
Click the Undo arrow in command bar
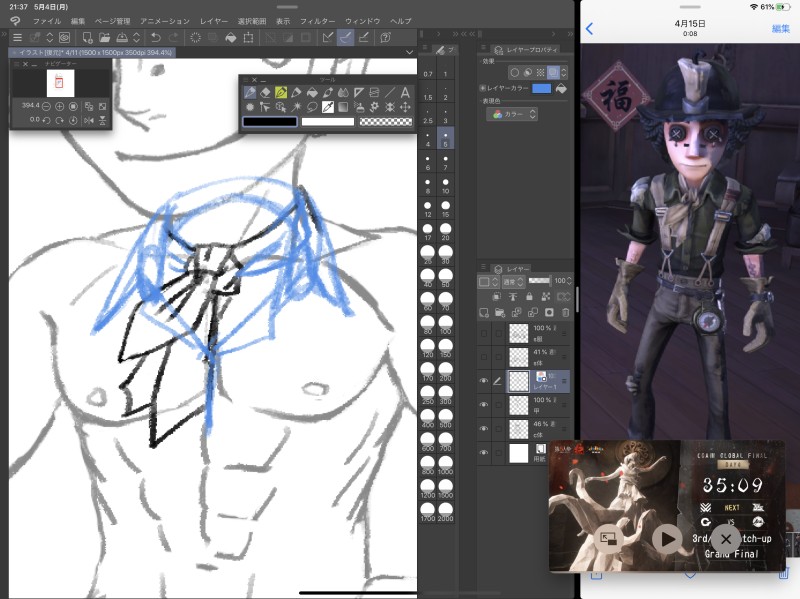[156, 37]
